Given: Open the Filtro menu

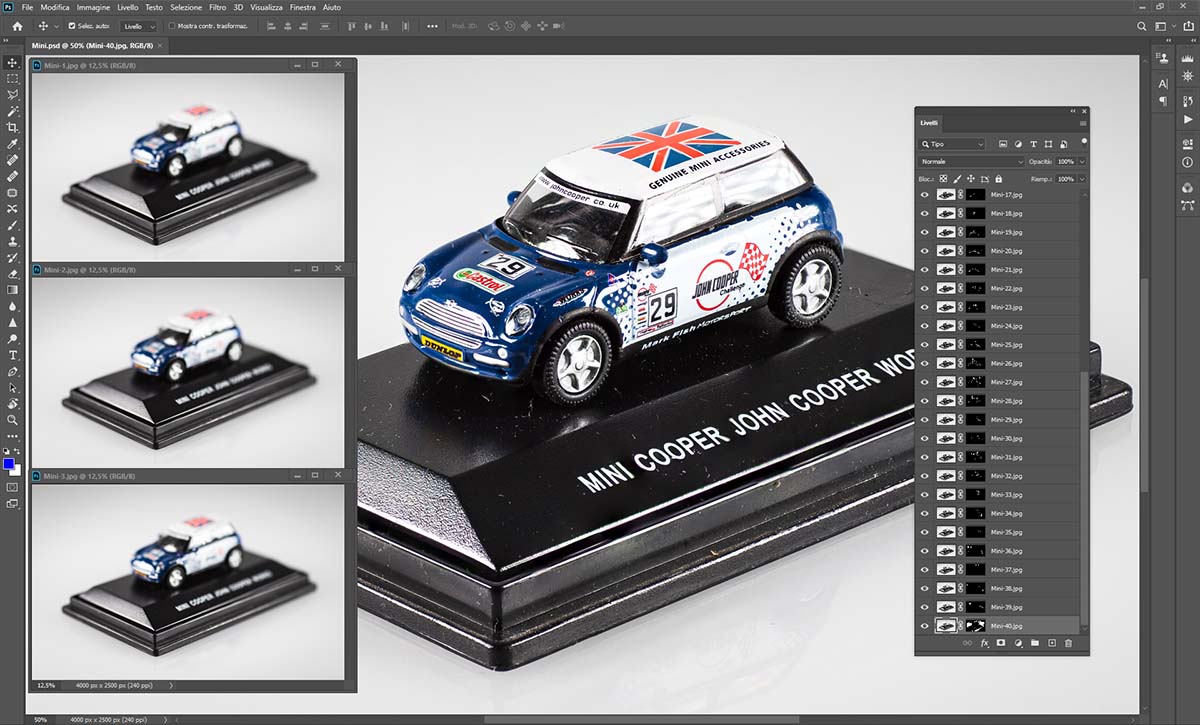Looking at the screenshot, I should (x=217, y=7).
